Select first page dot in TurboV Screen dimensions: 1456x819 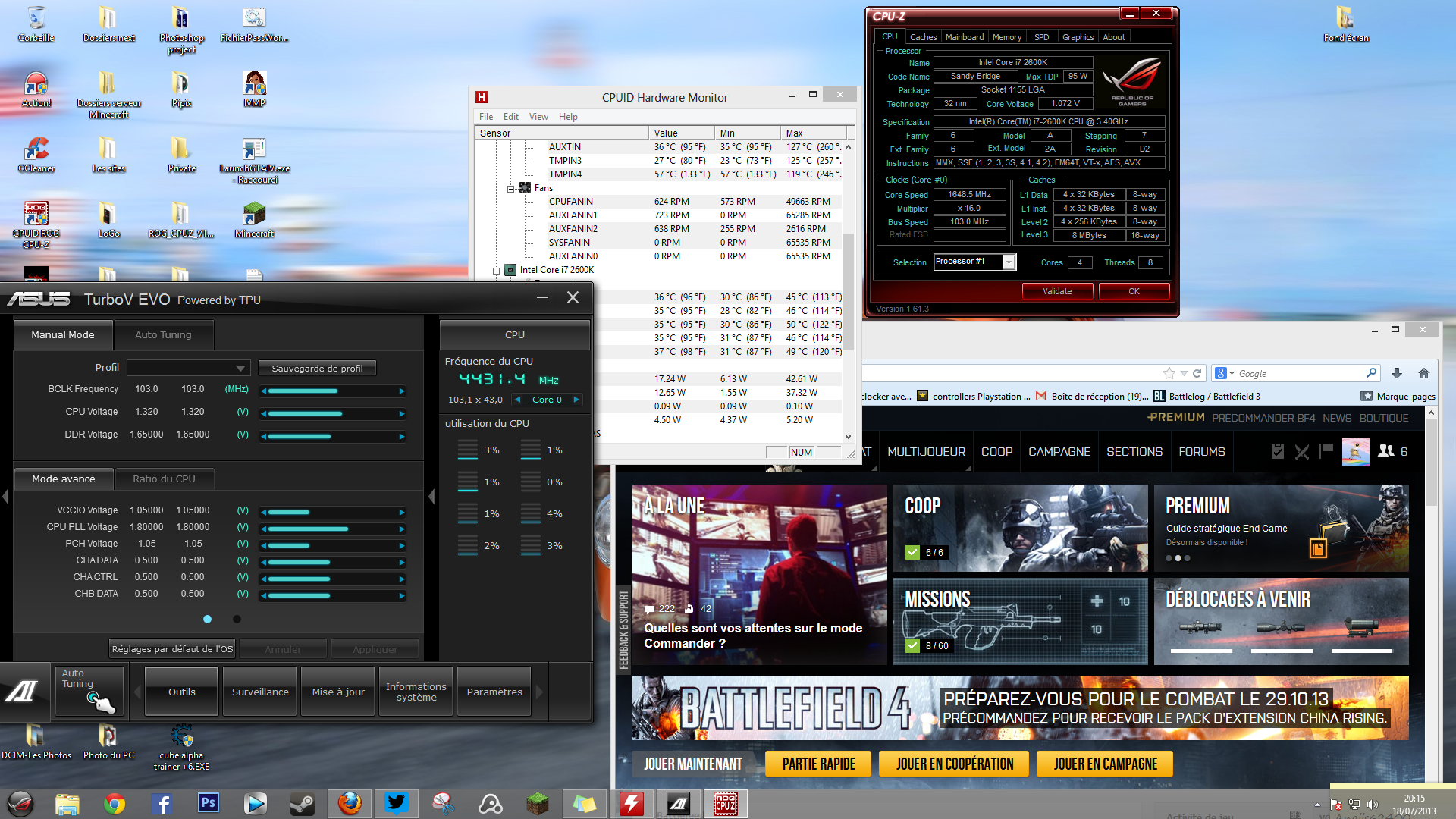click(x=207, y=619)
